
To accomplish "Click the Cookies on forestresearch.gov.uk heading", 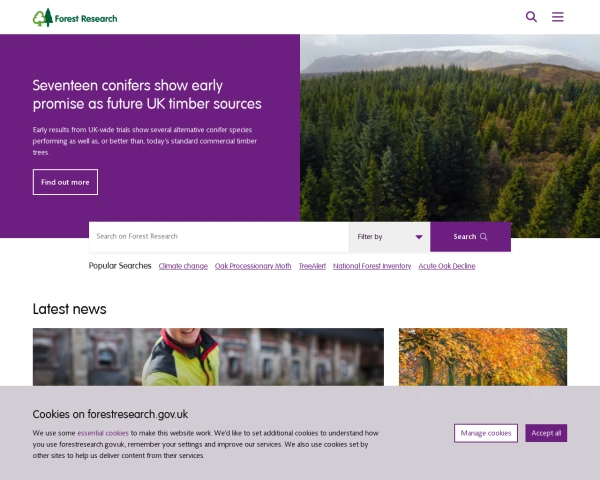I will pyautogui.click(x=110, y=414).
